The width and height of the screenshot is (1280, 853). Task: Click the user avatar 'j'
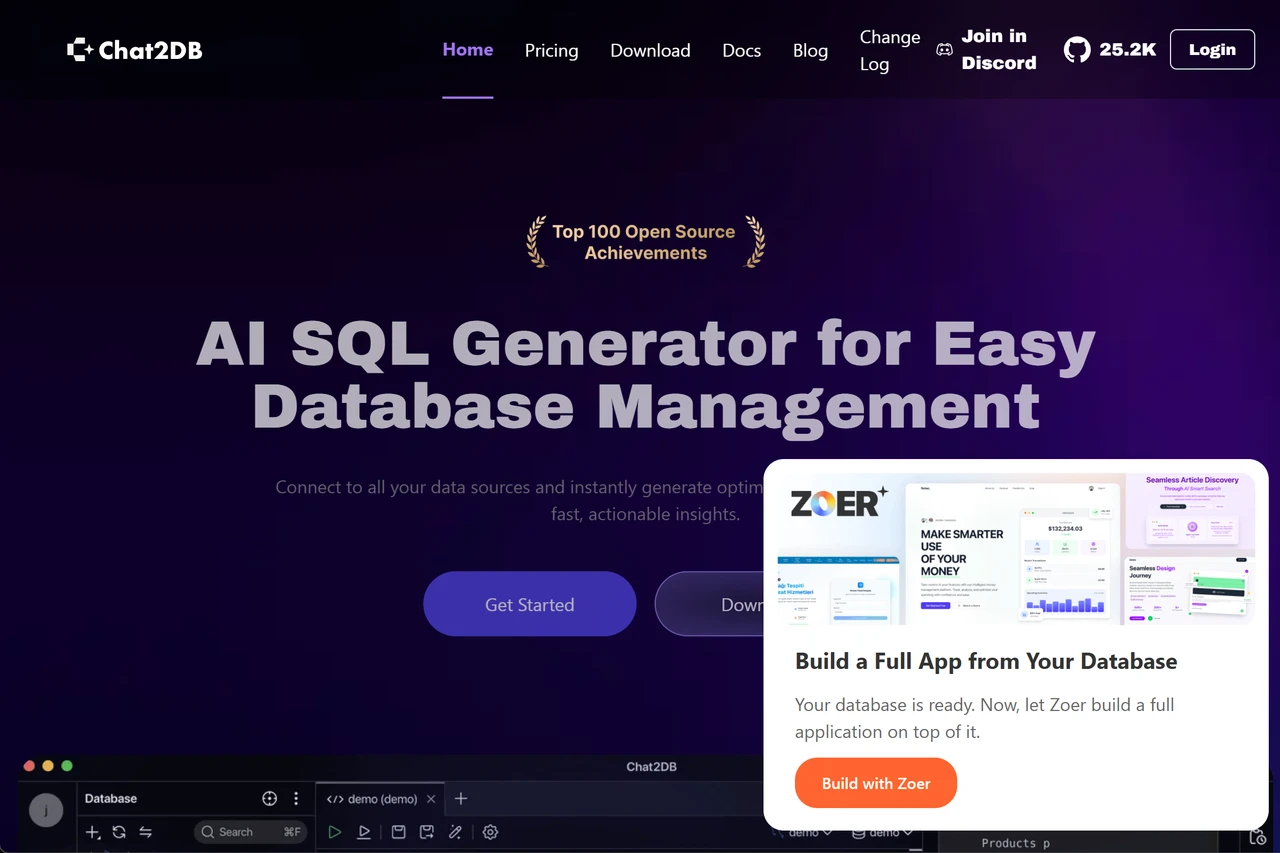pyautogui.click(x=46, y=810)
